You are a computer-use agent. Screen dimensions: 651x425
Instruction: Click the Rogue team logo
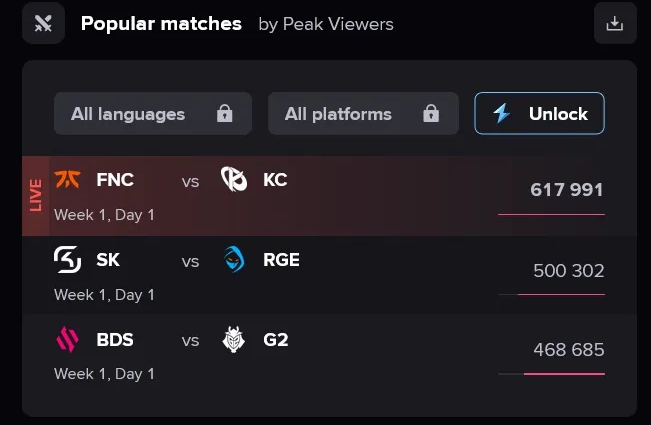(234, 259)
